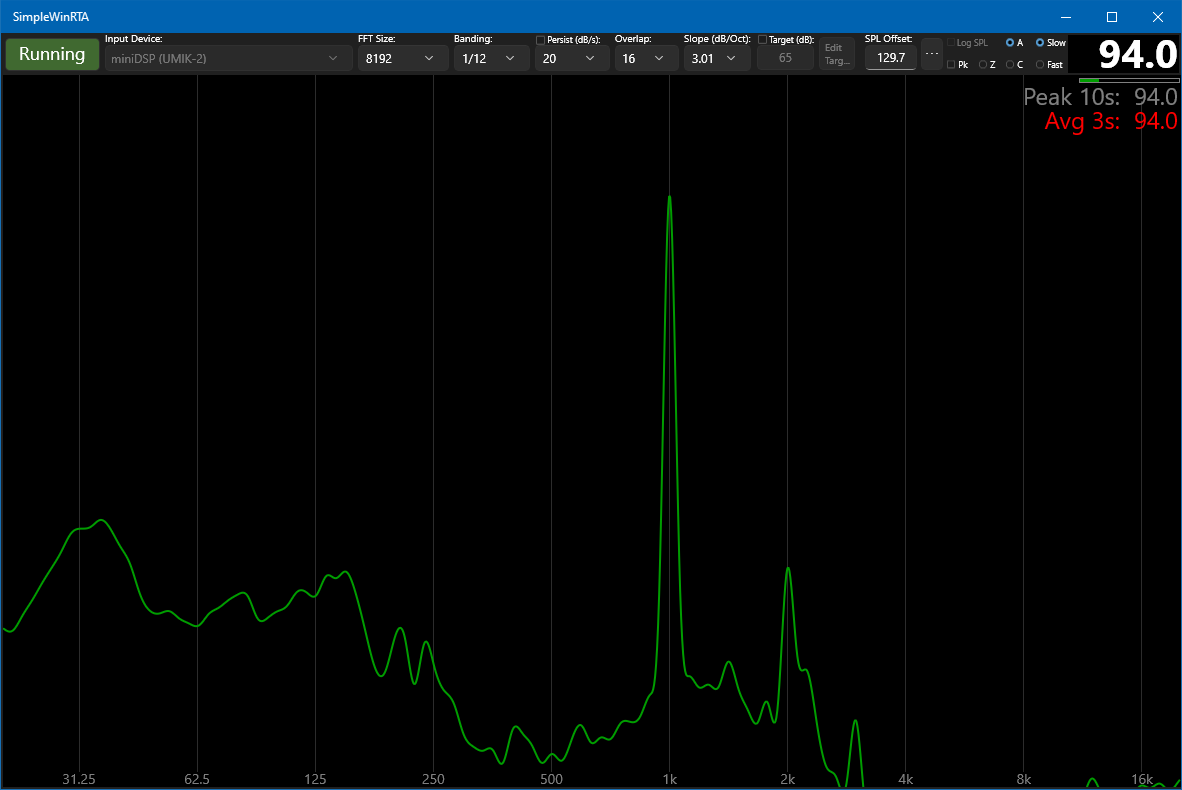Click the Peak 10s readout

tap(1100, 96)
